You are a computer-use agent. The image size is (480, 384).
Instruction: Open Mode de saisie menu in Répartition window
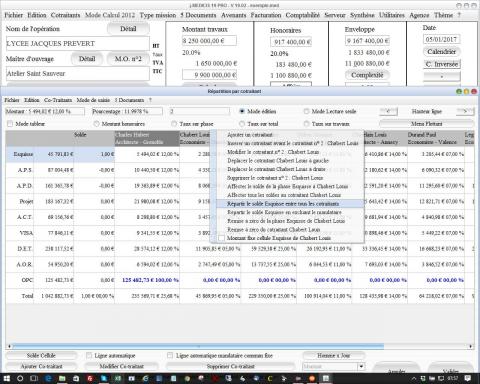[x=93, y=100]
